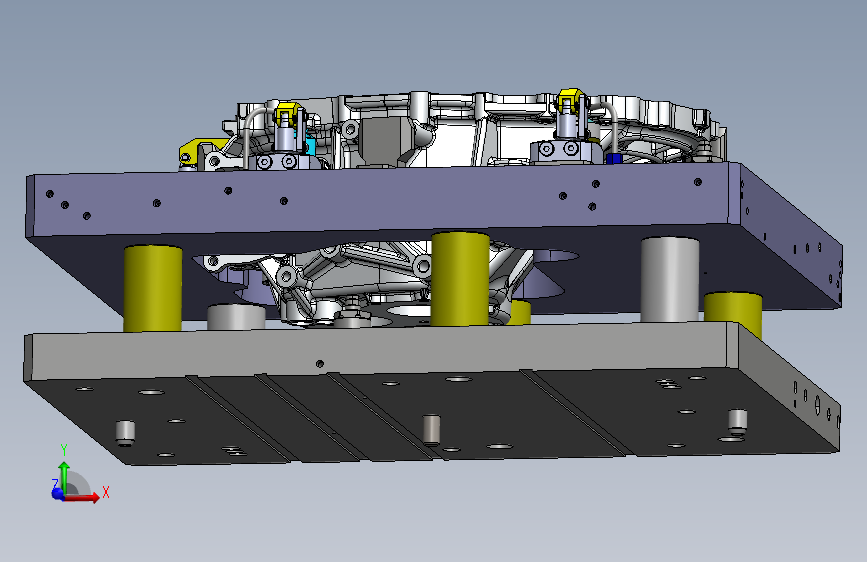
Task: Click the red X axis arrow of the triad
Action: (83, 497)
